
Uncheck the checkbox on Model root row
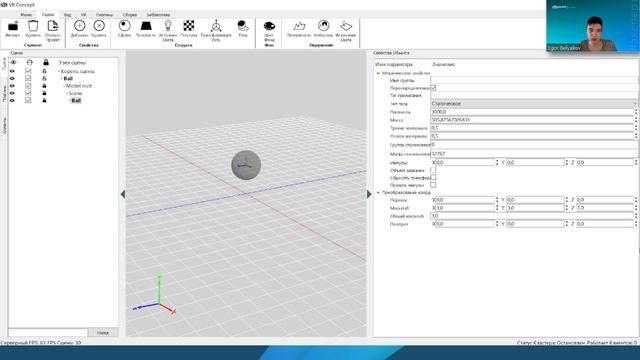pyautogui.click(x=28, y=86)
